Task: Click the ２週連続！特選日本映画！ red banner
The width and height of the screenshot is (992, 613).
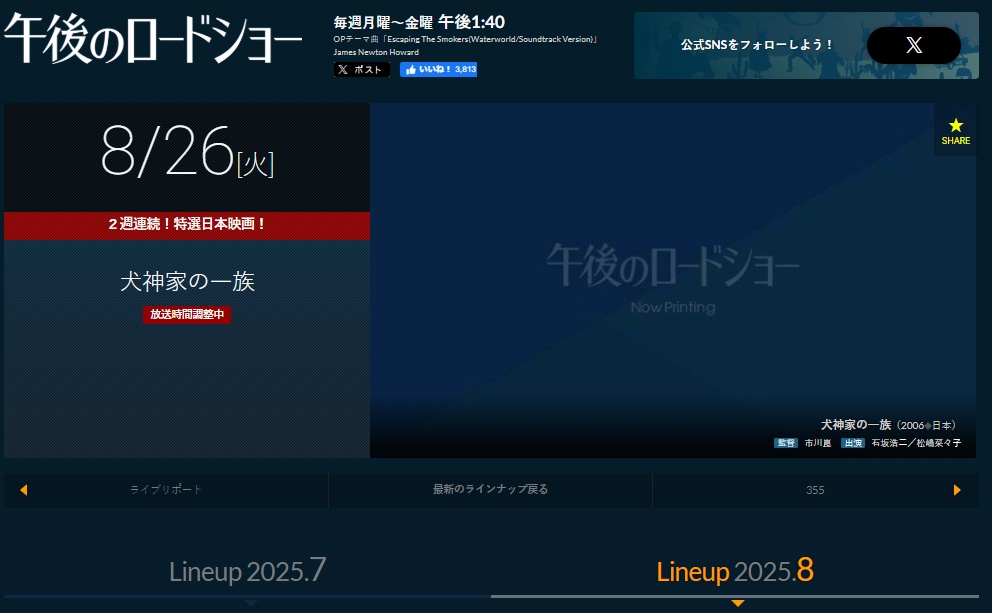Action: pos(187,224)
